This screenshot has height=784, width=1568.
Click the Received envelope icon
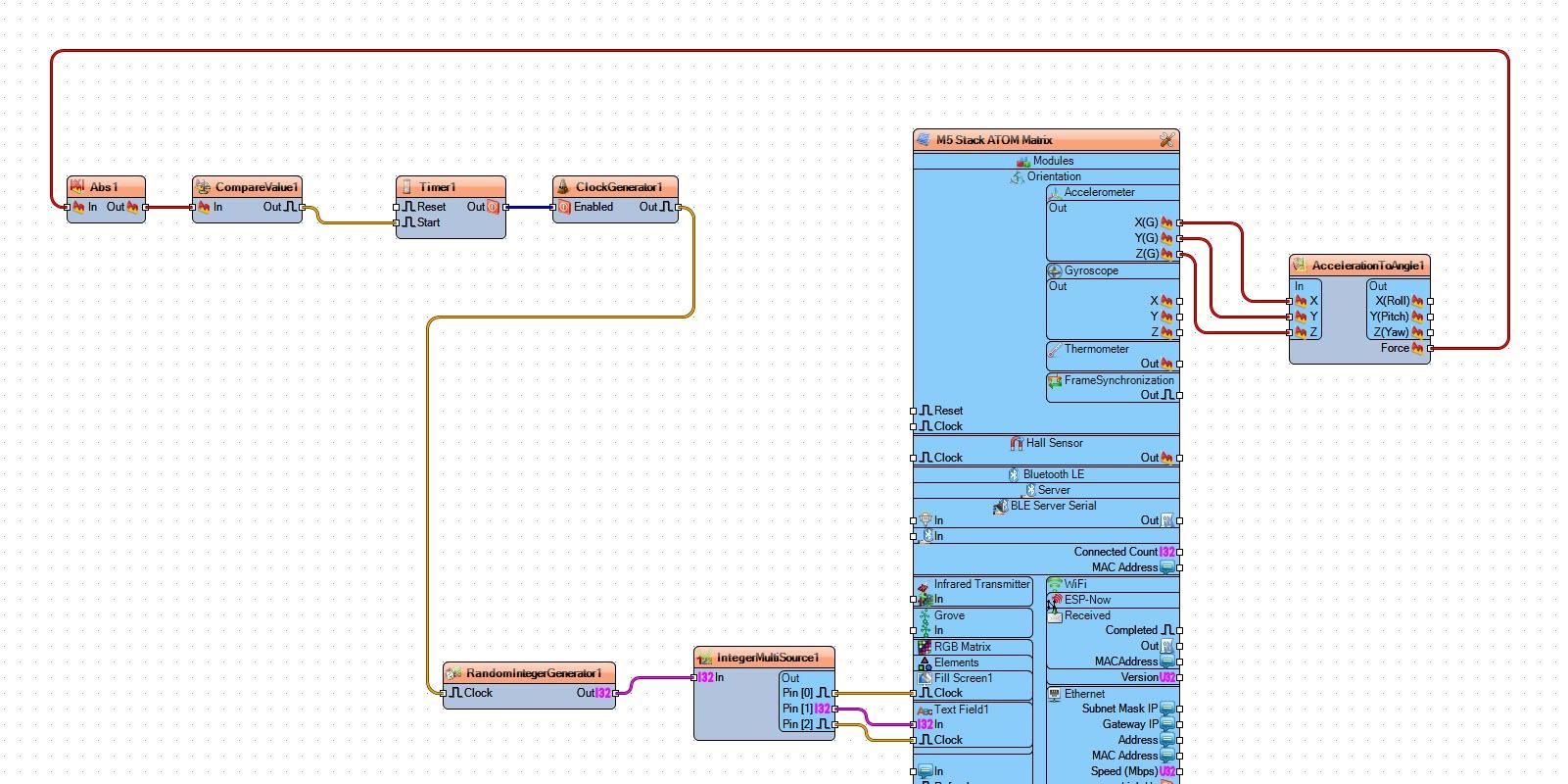click(1055, 615)
